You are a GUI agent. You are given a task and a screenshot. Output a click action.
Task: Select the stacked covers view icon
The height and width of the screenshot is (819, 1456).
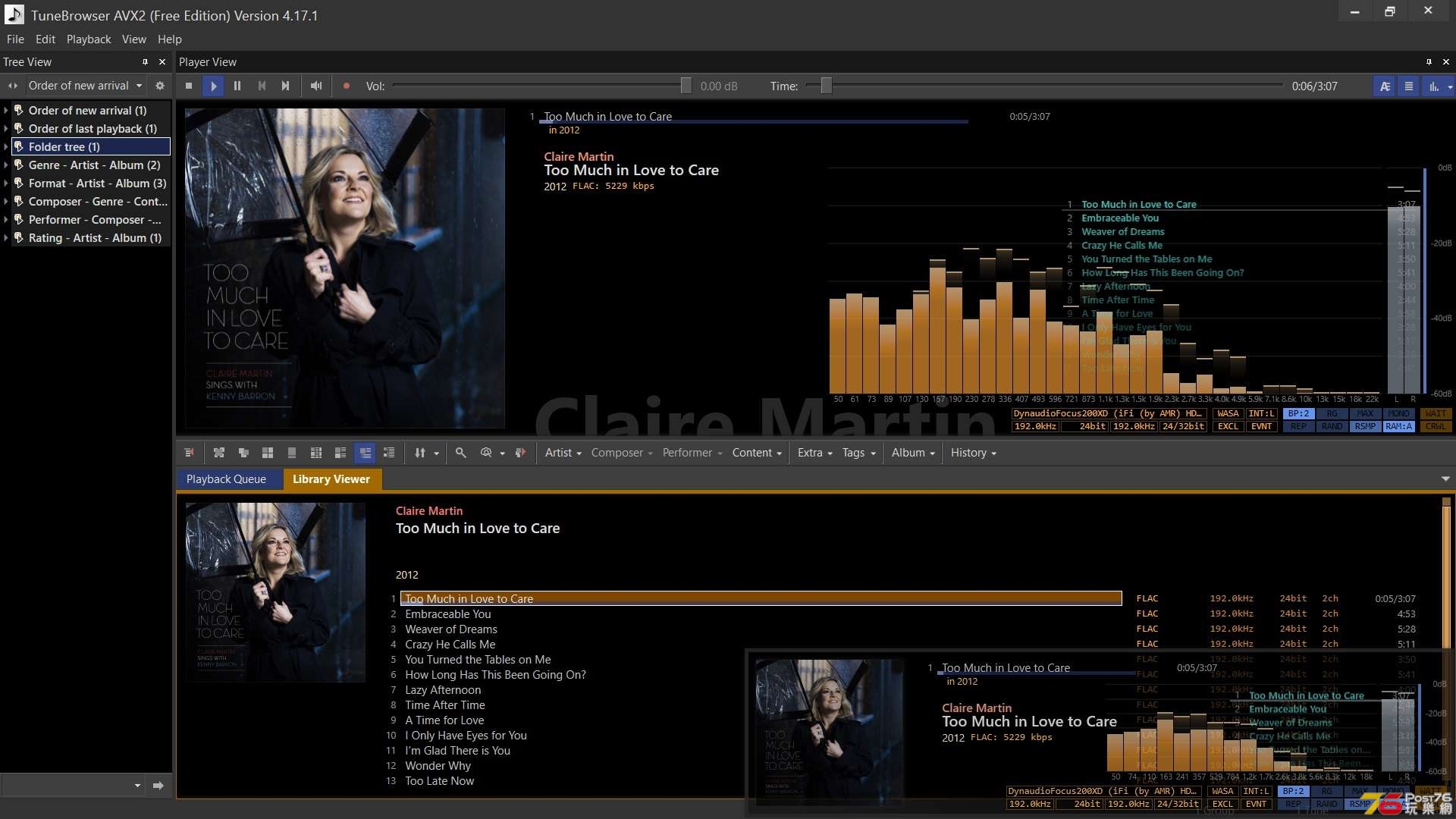[243, 453]
